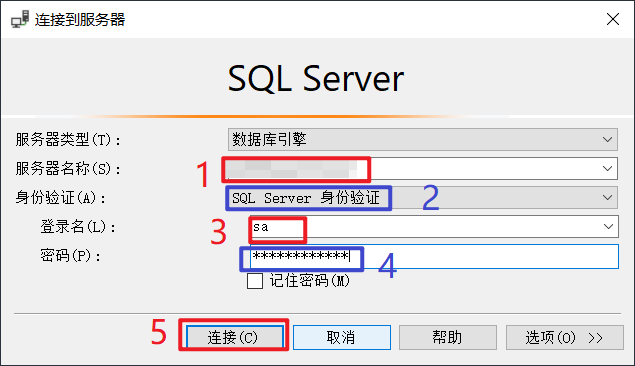Click the SQL Server heading text
The width and height of the screenshot is (635, 366).
pos(315,79)
